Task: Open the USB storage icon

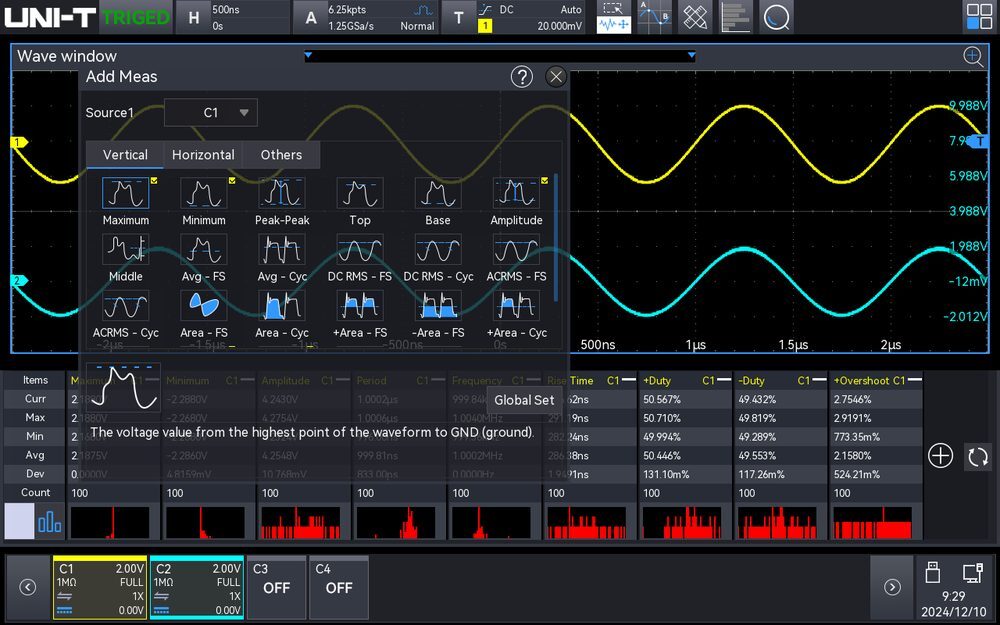Action: click(933, 572)
